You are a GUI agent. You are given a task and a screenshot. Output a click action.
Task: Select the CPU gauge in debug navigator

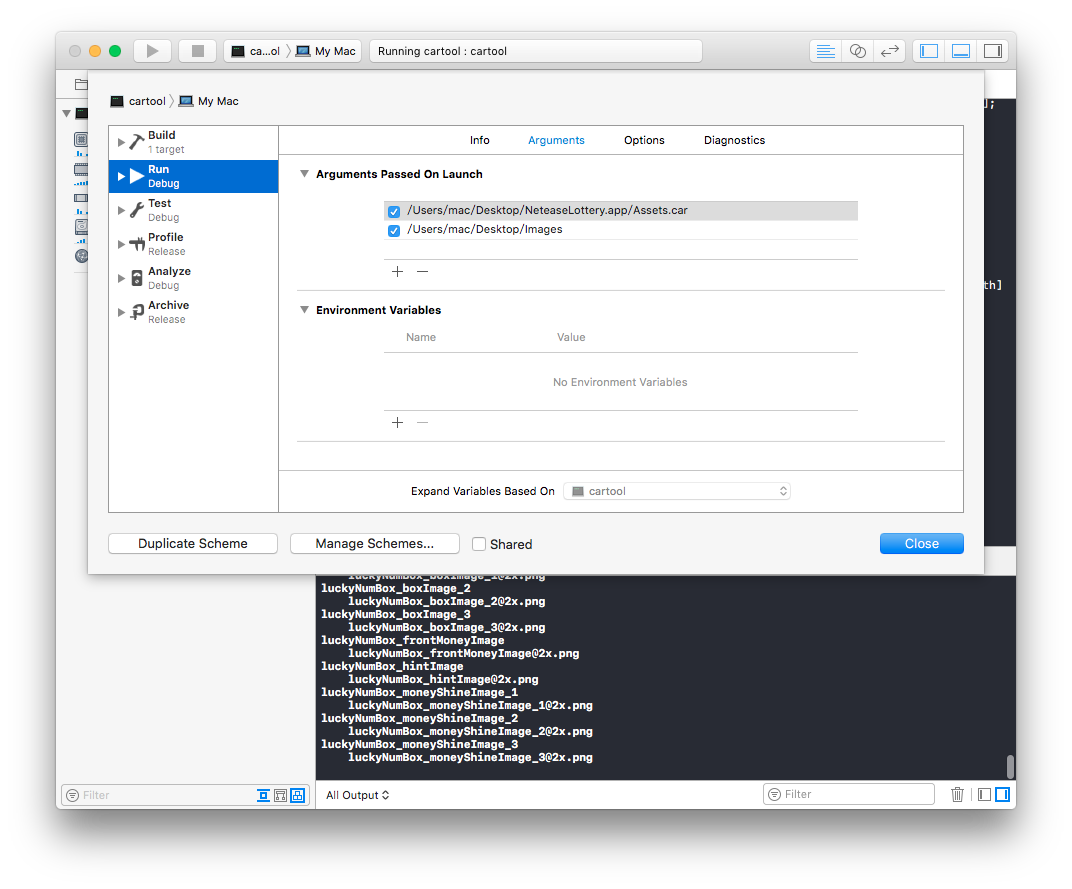pyautogui.click(x=81, y=140)
